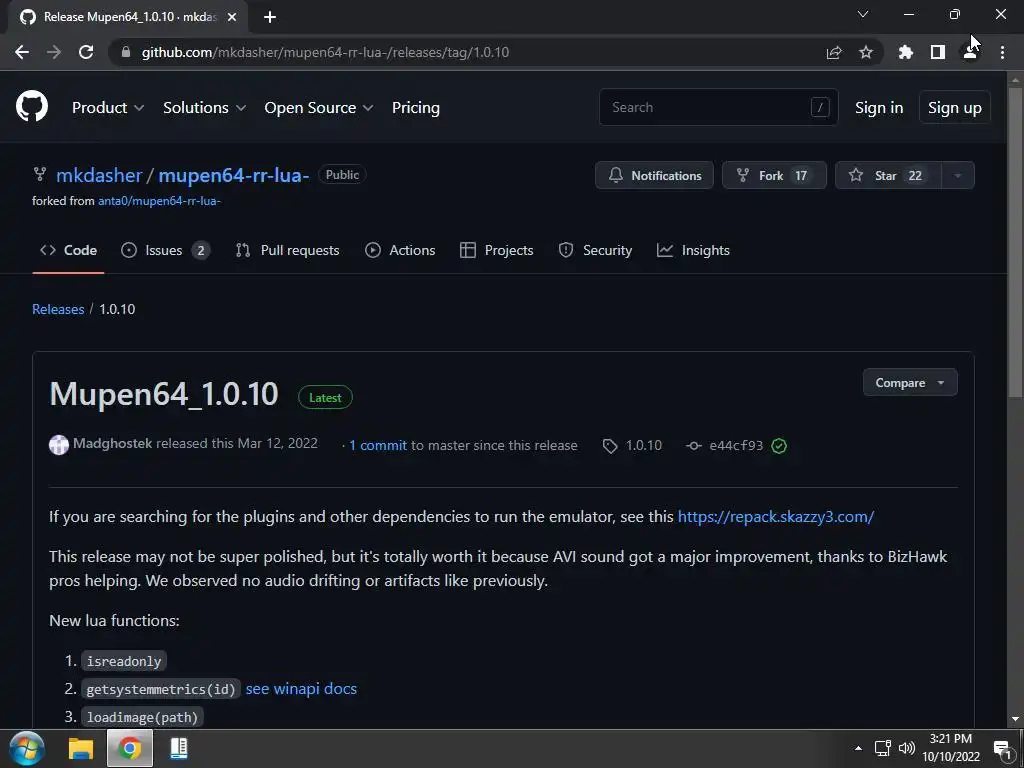Fork the repository button
This screenshot has height=768, width=1024.
pos(775,175)
